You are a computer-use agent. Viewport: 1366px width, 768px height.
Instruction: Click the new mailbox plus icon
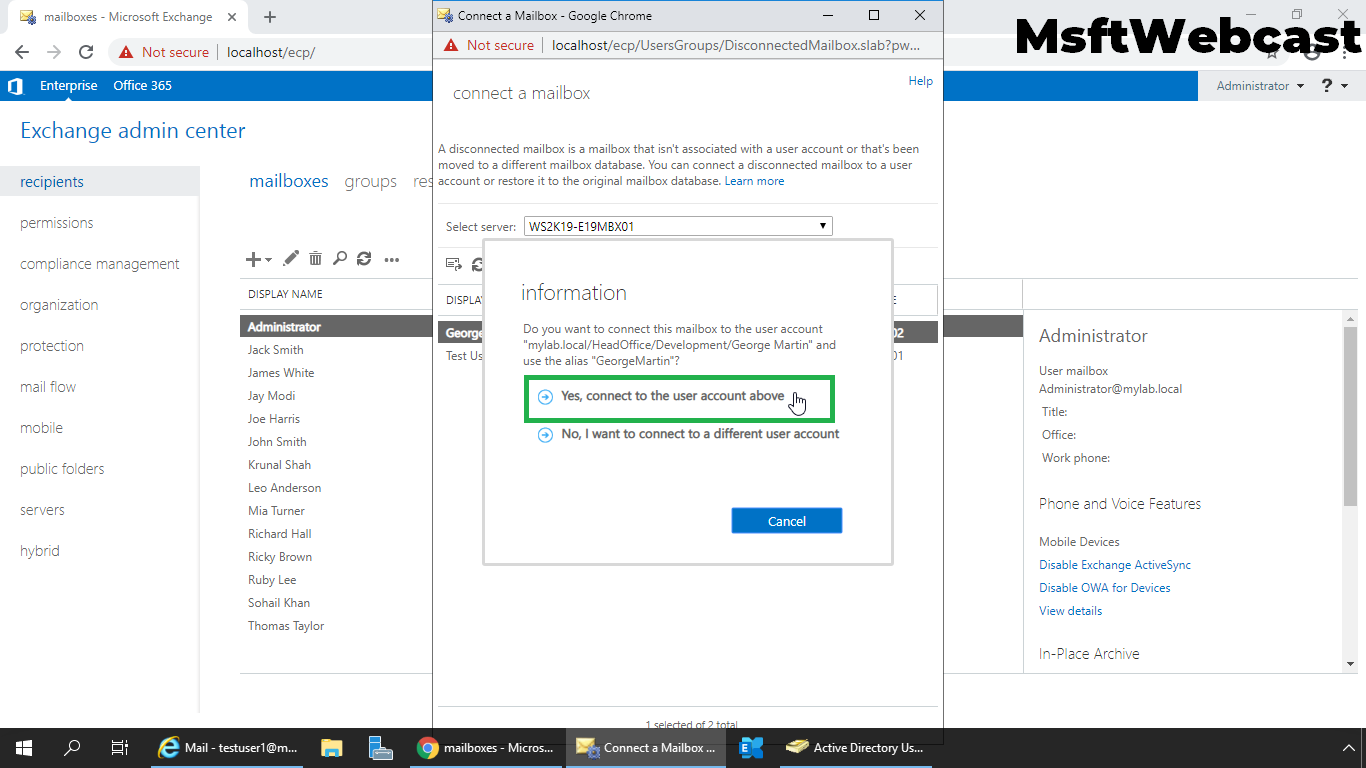(252, 259)
